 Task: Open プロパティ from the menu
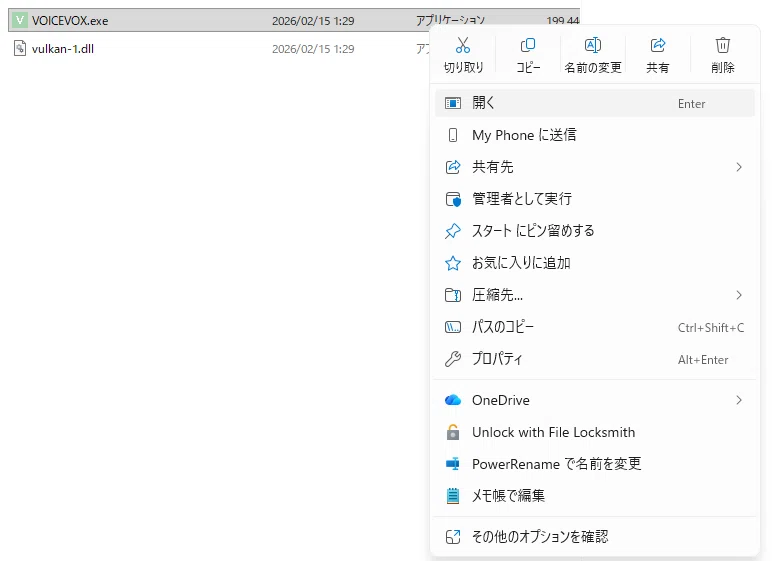(595, 359)
